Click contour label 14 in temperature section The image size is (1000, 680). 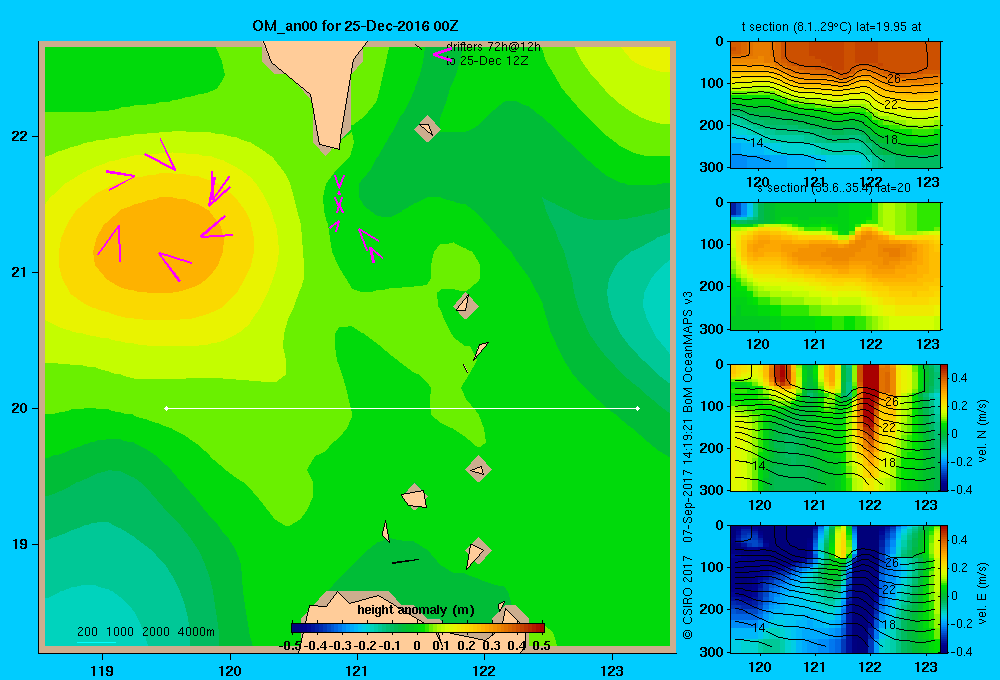[756, 142]
